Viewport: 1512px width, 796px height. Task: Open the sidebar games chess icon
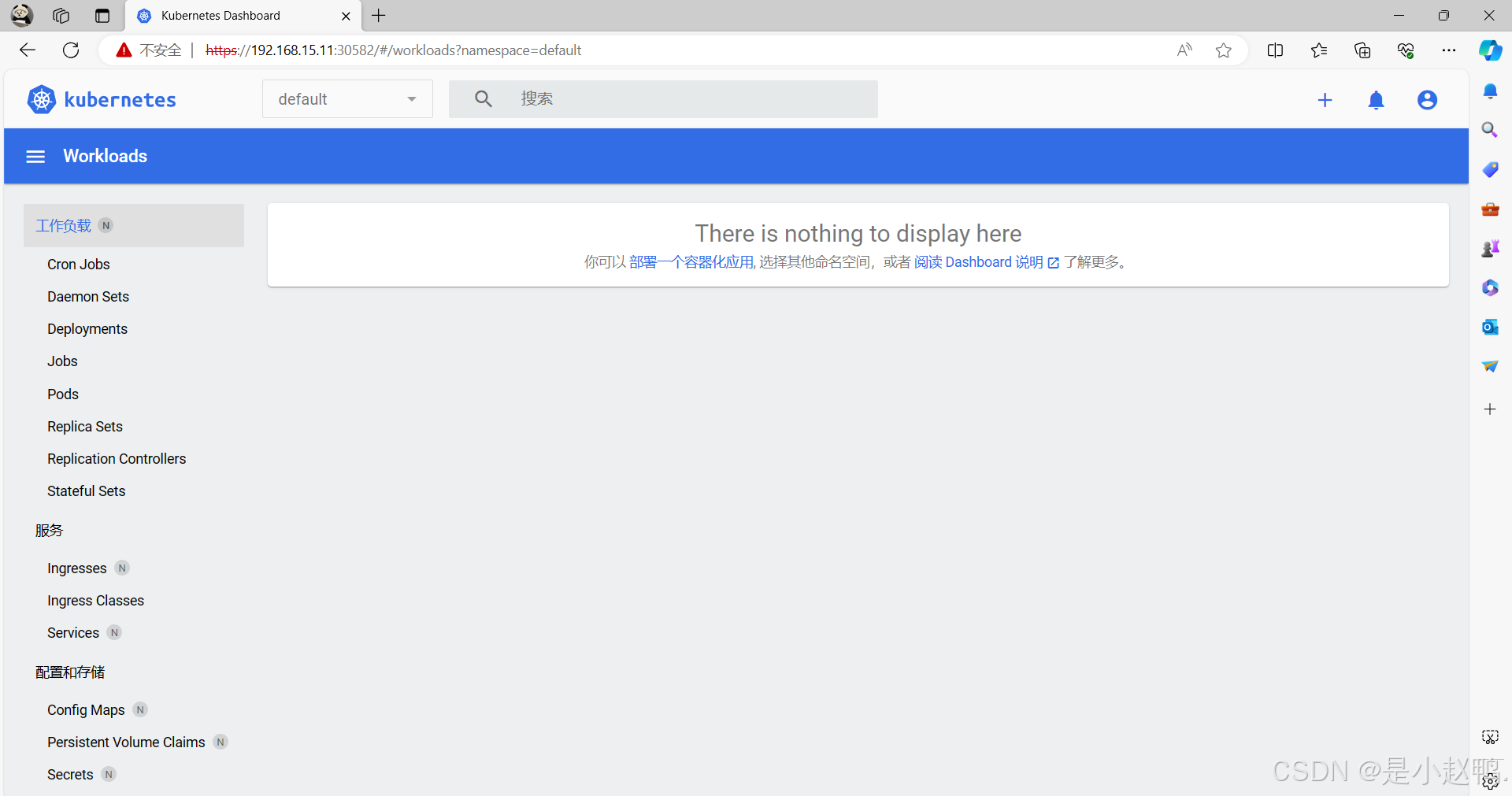(x=1490, y=248)
